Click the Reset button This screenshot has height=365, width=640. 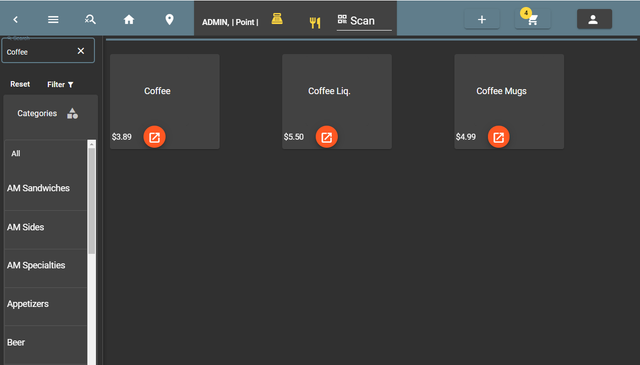coord(20,84)
